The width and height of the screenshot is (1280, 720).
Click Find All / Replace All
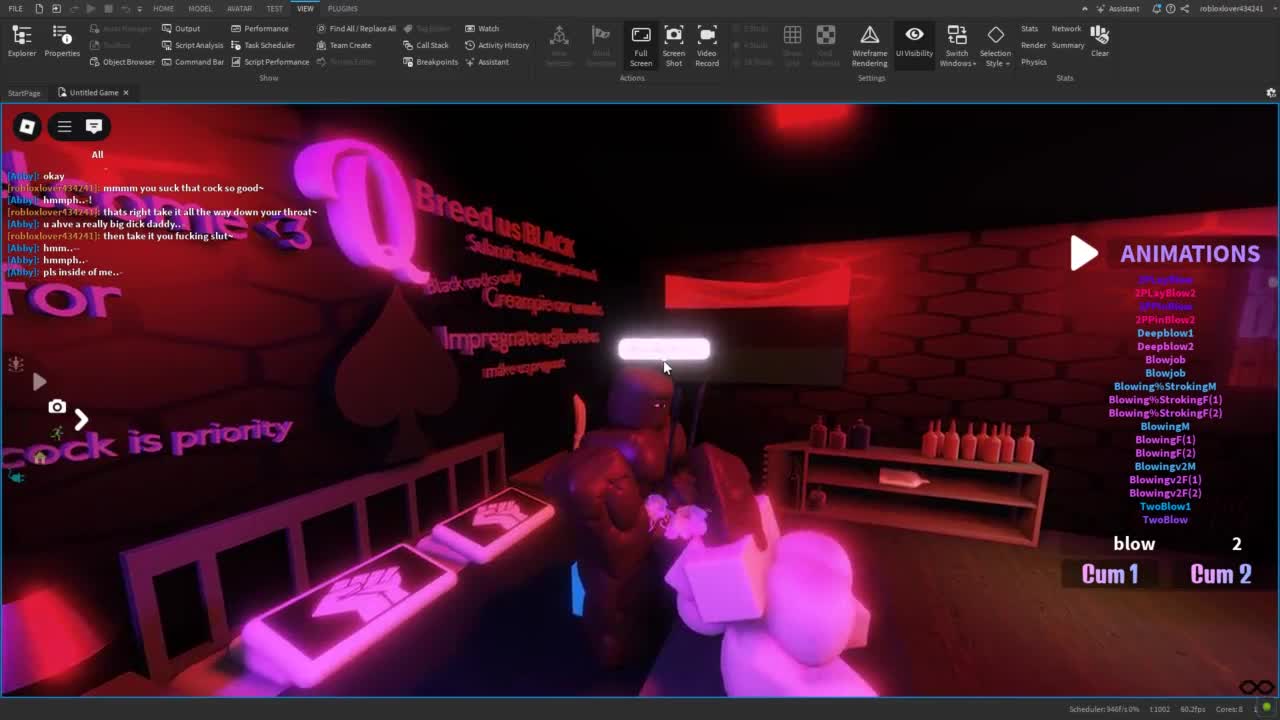click(x=356, y=28)
